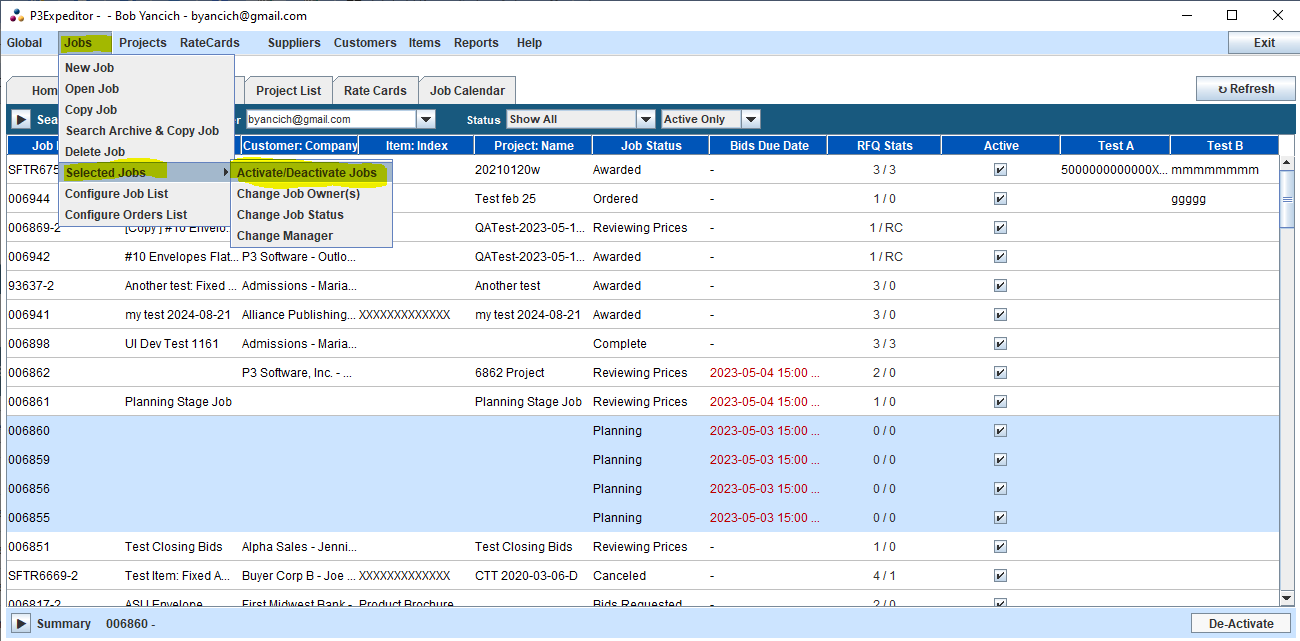Expand the Summary panel arrow icon

coord(21,624)
